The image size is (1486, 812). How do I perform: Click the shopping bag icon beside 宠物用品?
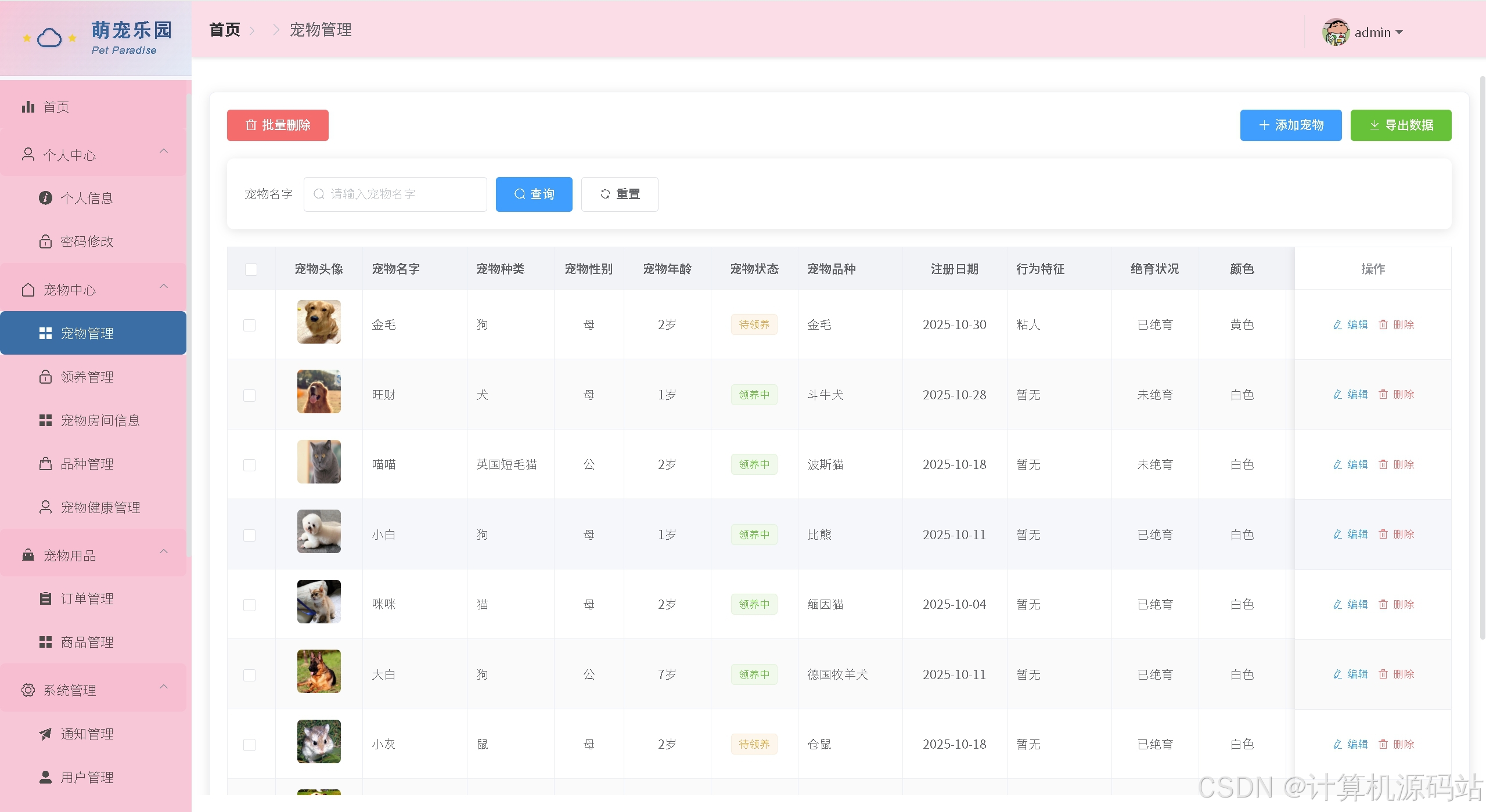(x=28, y=555)
